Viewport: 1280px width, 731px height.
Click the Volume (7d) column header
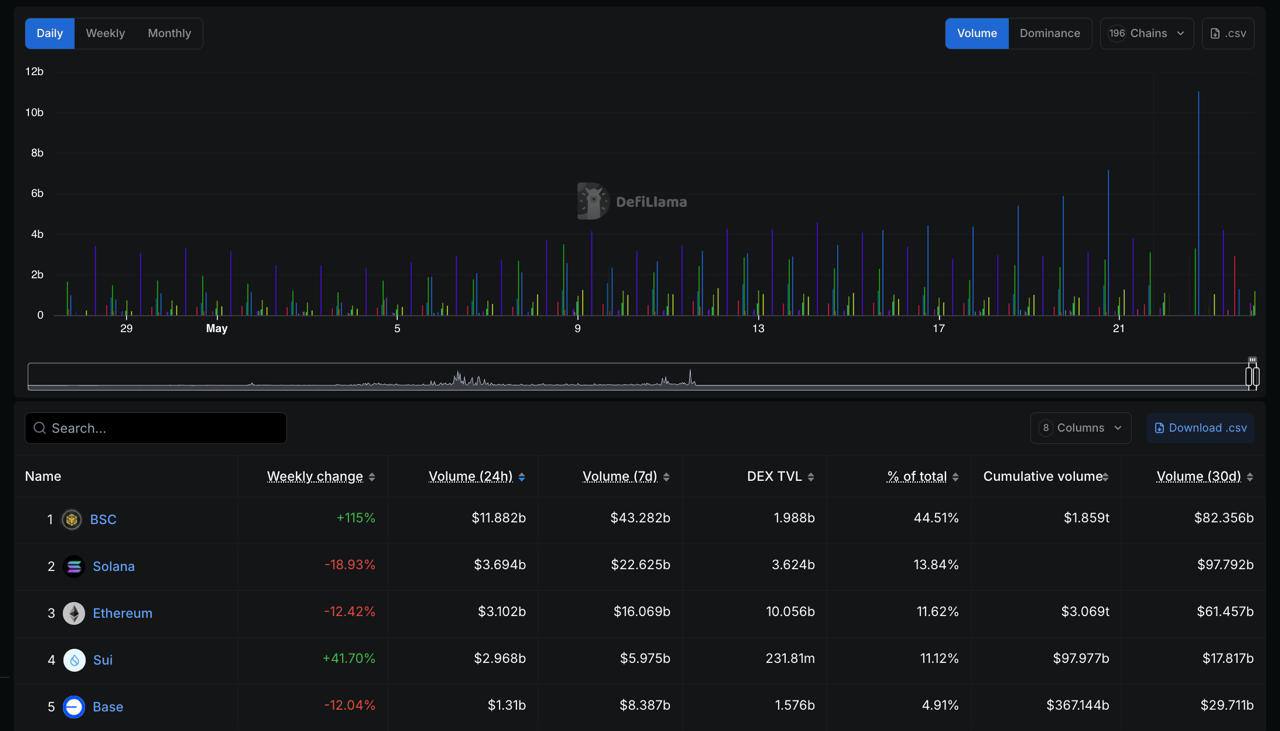point(620,476)
